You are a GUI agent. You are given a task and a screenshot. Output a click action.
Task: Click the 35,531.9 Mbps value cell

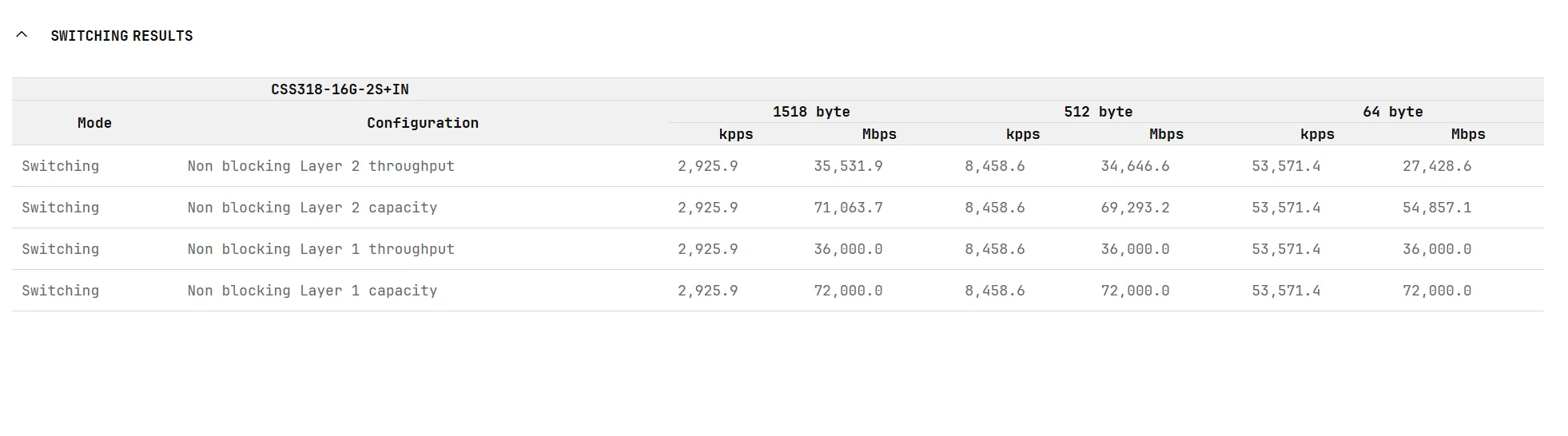click(x=848, y=166)
